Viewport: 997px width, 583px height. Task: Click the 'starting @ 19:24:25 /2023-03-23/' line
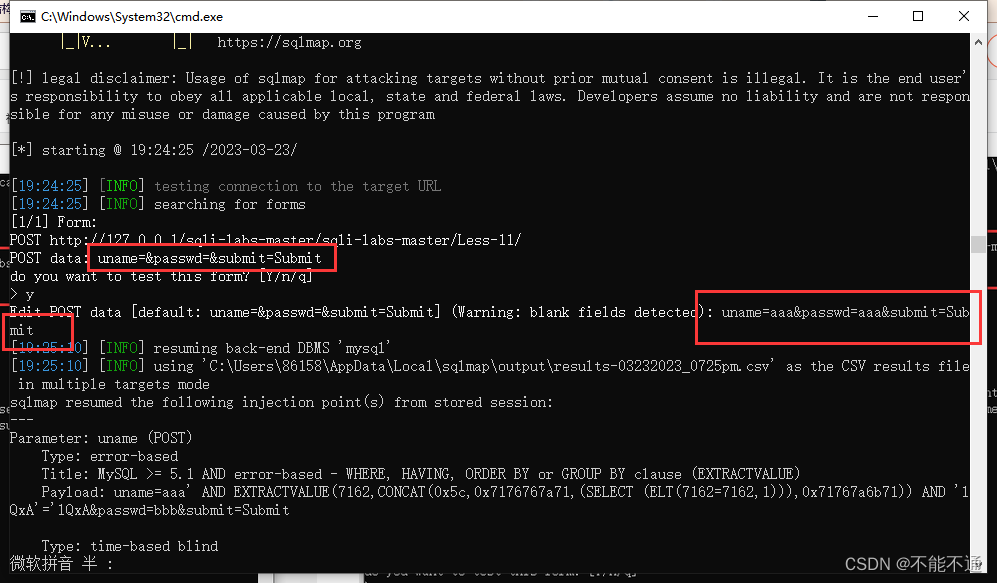click(x=155, y=150)
